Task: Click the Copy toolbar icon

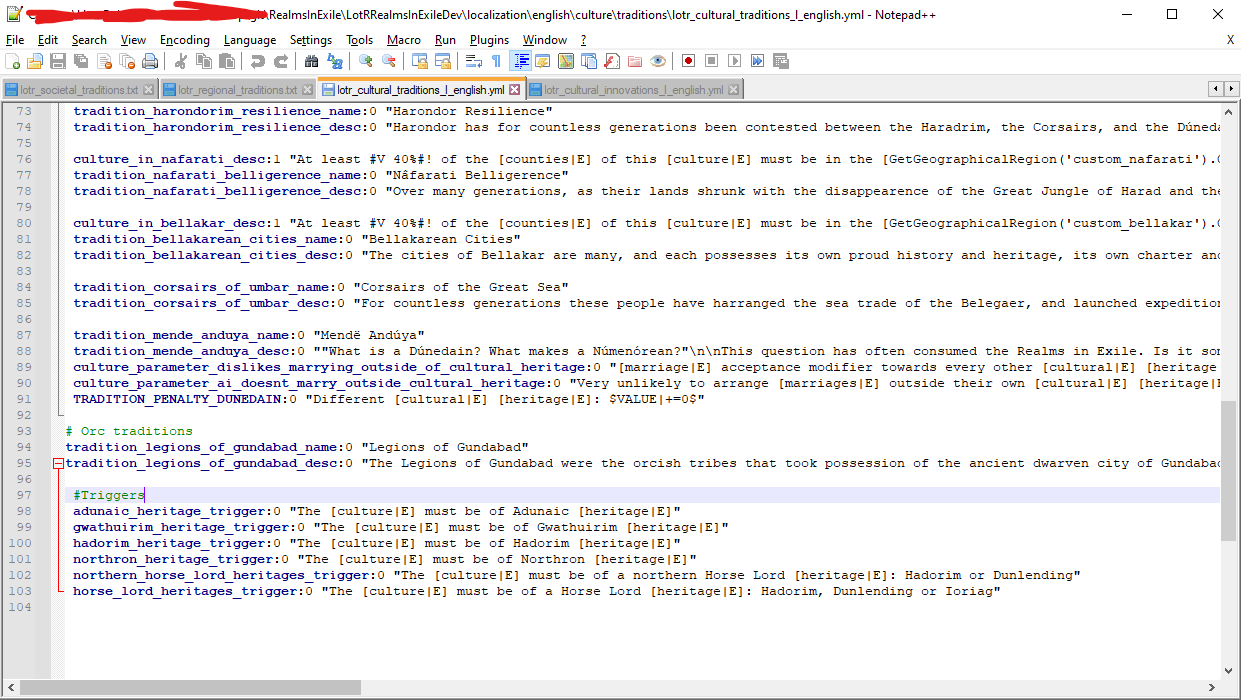Action: (x=204, y=61)
